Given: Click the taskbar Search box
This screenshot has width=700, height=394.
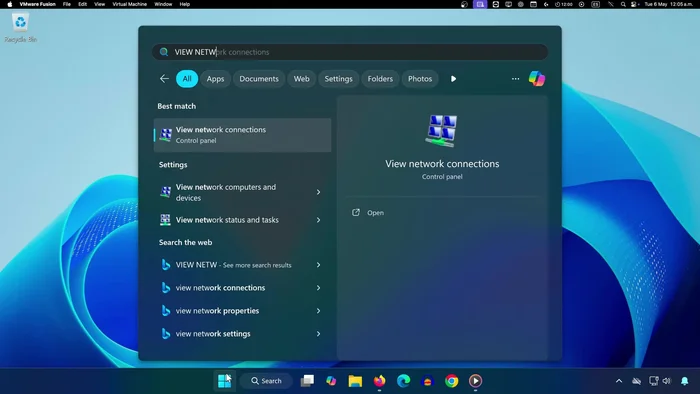Looking at the screenshot, I should (x=267, y=381).
